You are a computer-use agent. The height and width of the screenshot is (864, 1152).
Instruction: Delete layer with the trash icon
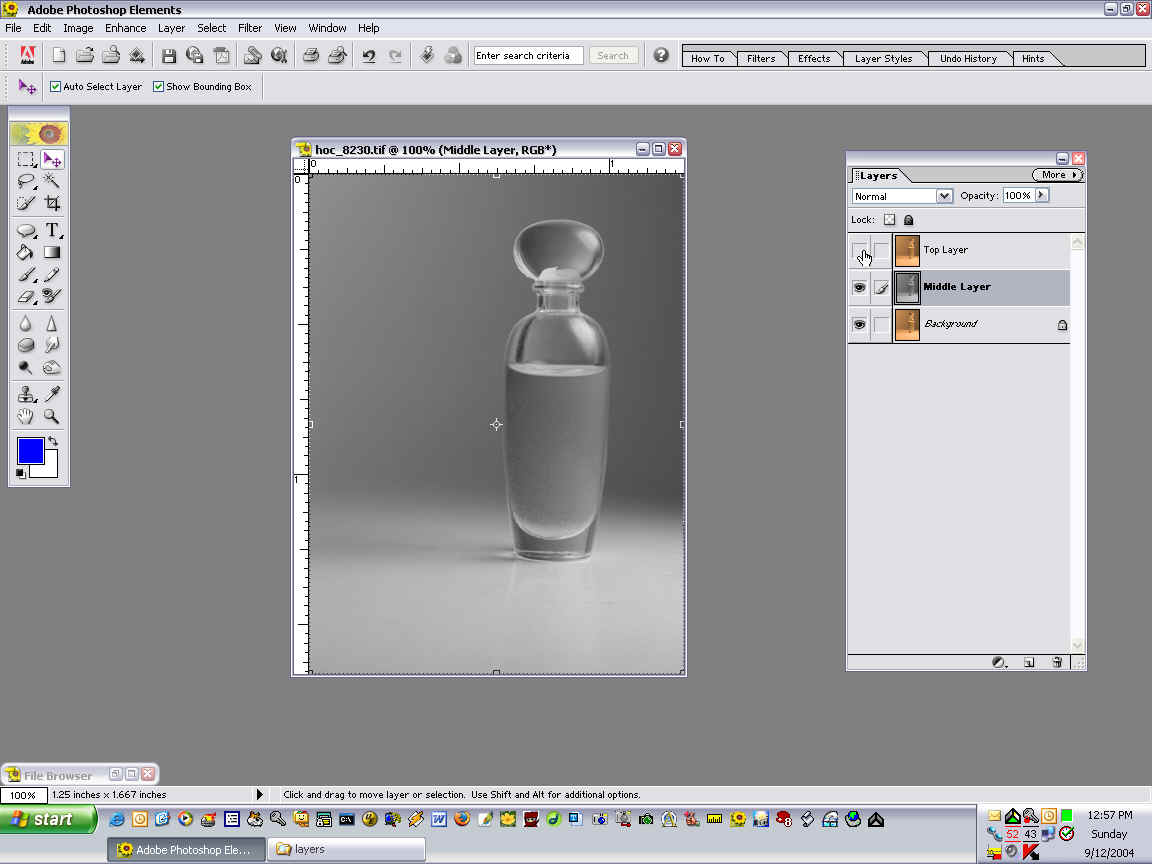point(1057,662)
